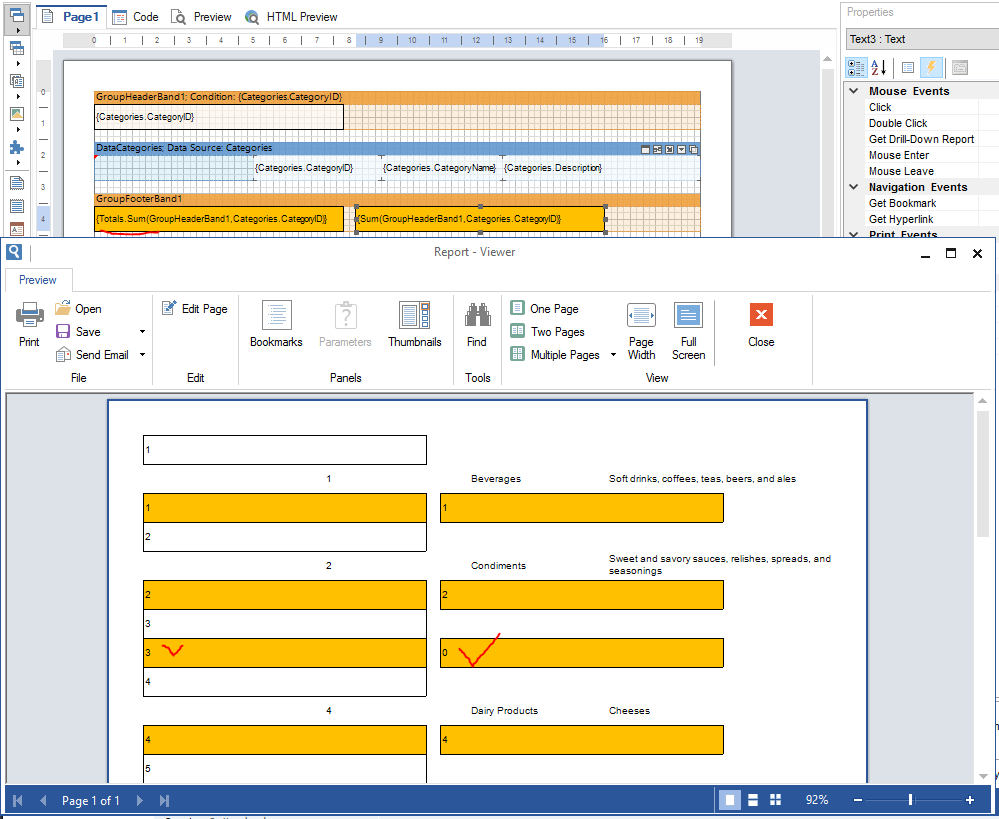Show the Events tab with the lightning icon
Screen dimensions: 999x819
click(x=931, y=67)
